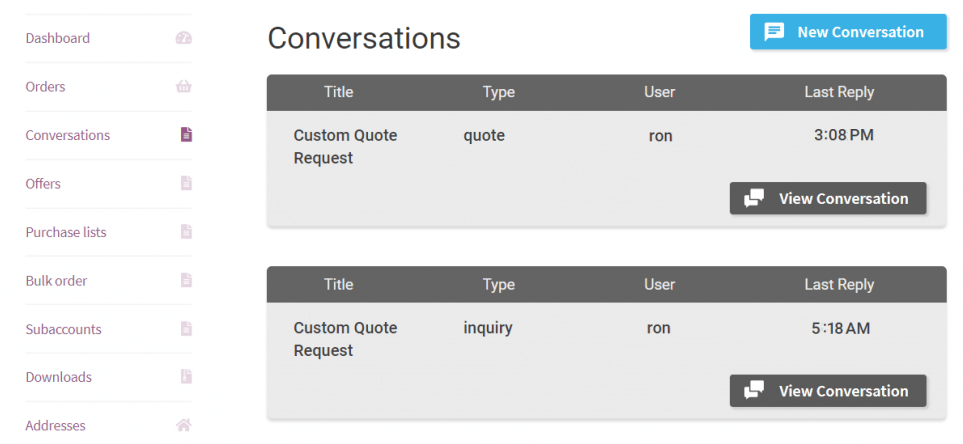This screenshot has width=963, height=444.
Task: Click the Conversations document icon in sidebar
Action: pyautogui.click(x=186, y=134)
